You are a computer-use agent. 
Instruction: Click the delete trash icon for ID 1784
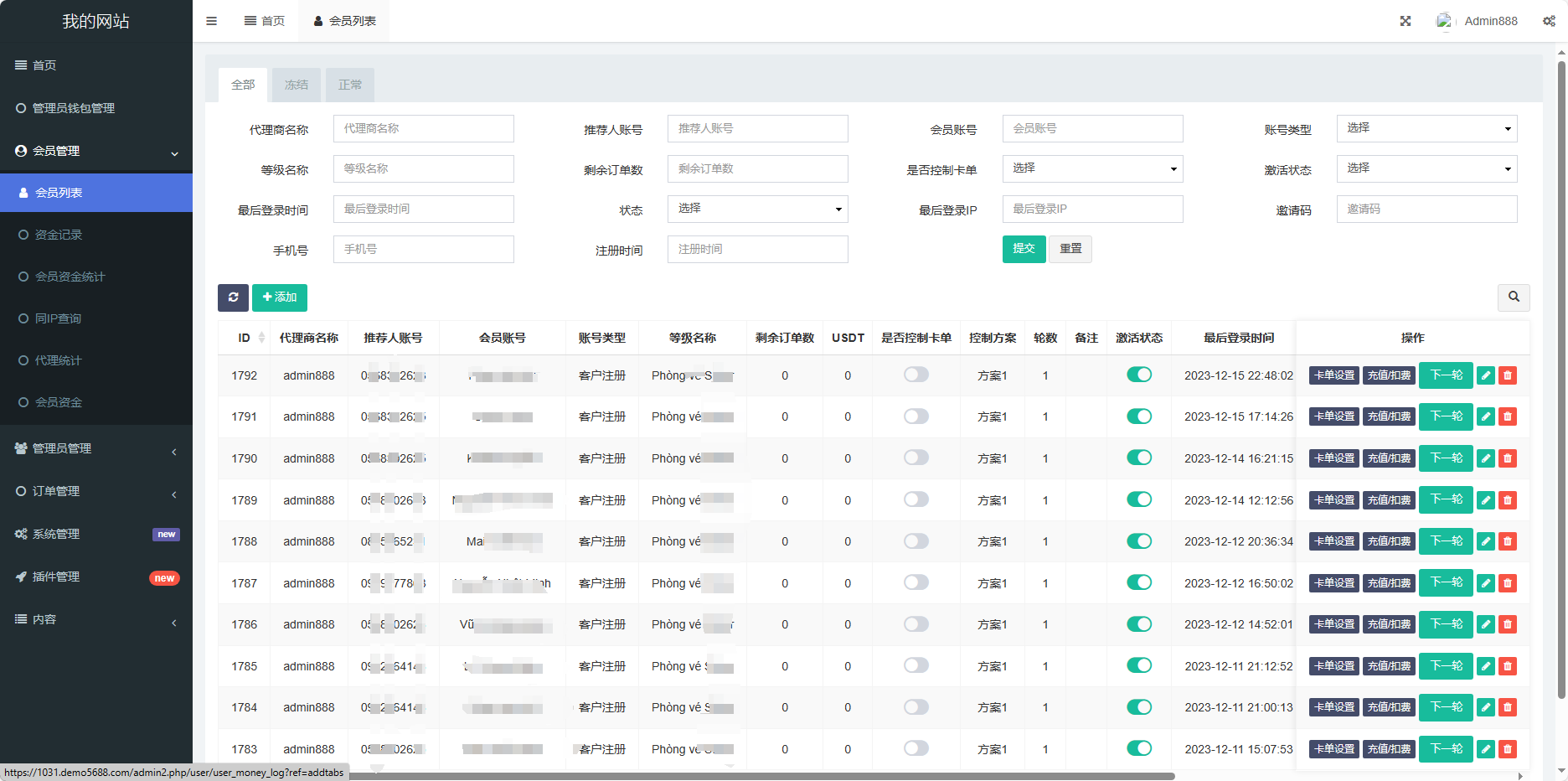tap(1508, 707)
